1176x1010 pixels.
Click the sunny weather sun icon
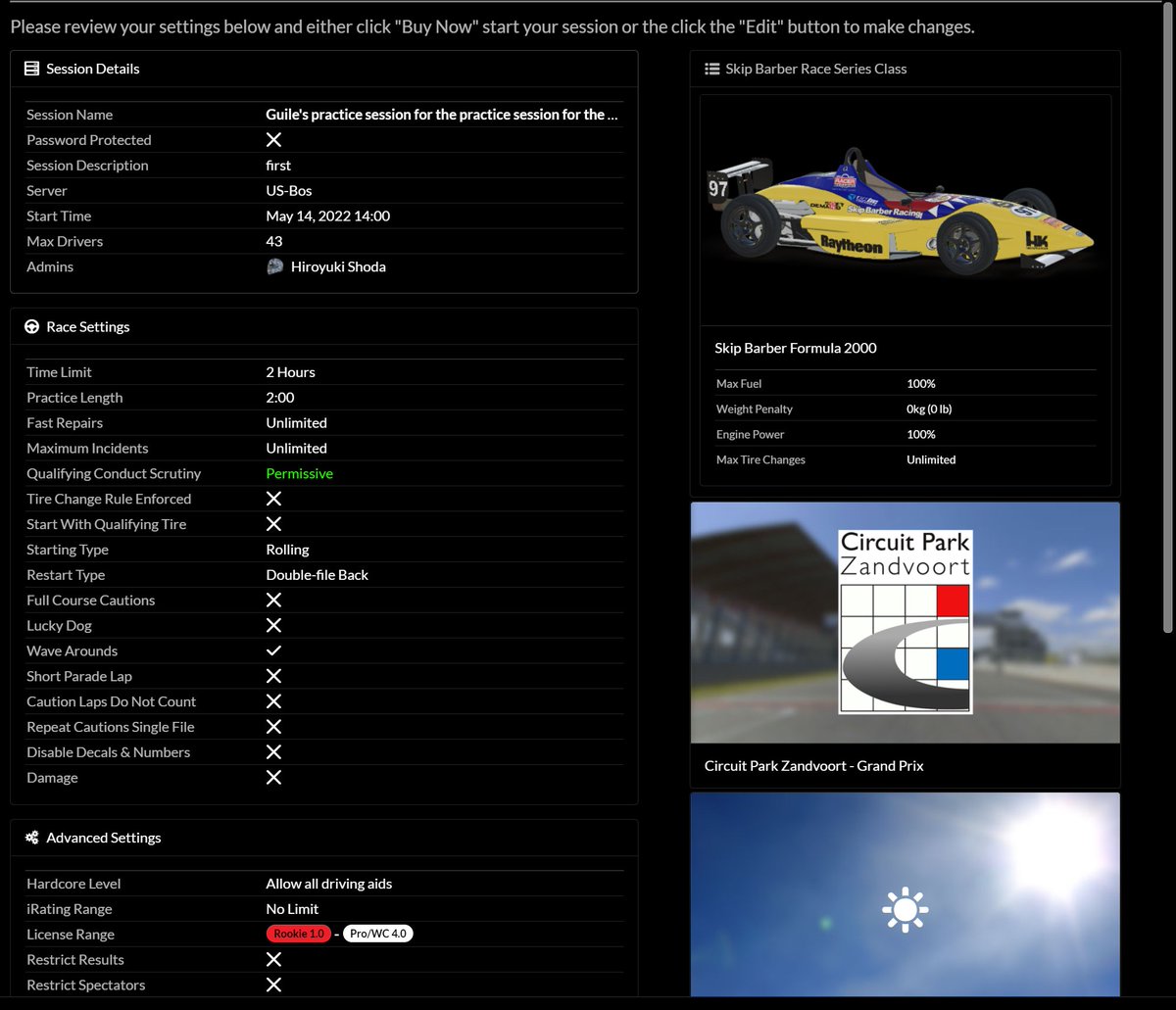click(905, 910)
